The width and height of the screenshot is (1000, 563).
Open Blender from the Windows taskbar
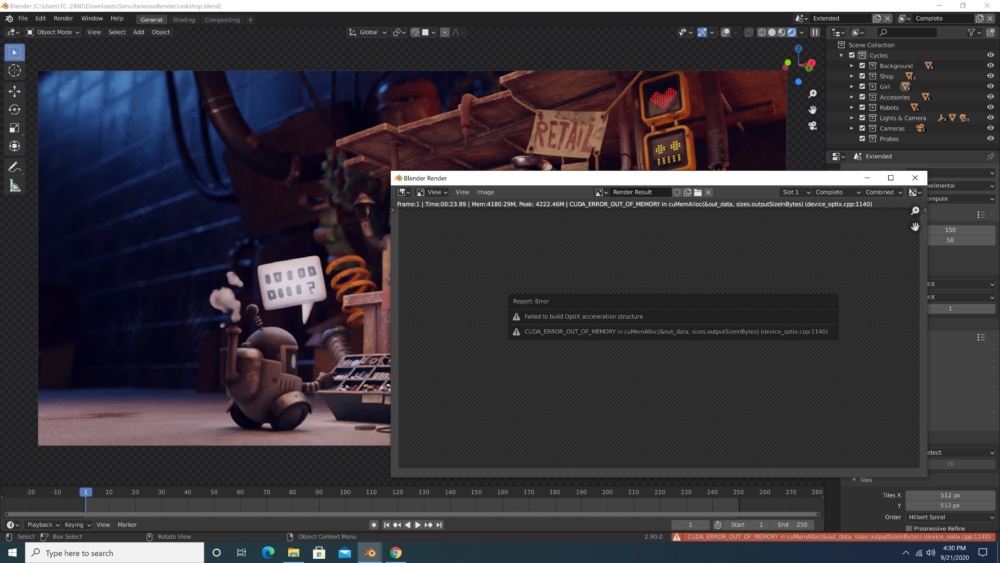click(x=370, y=553)
